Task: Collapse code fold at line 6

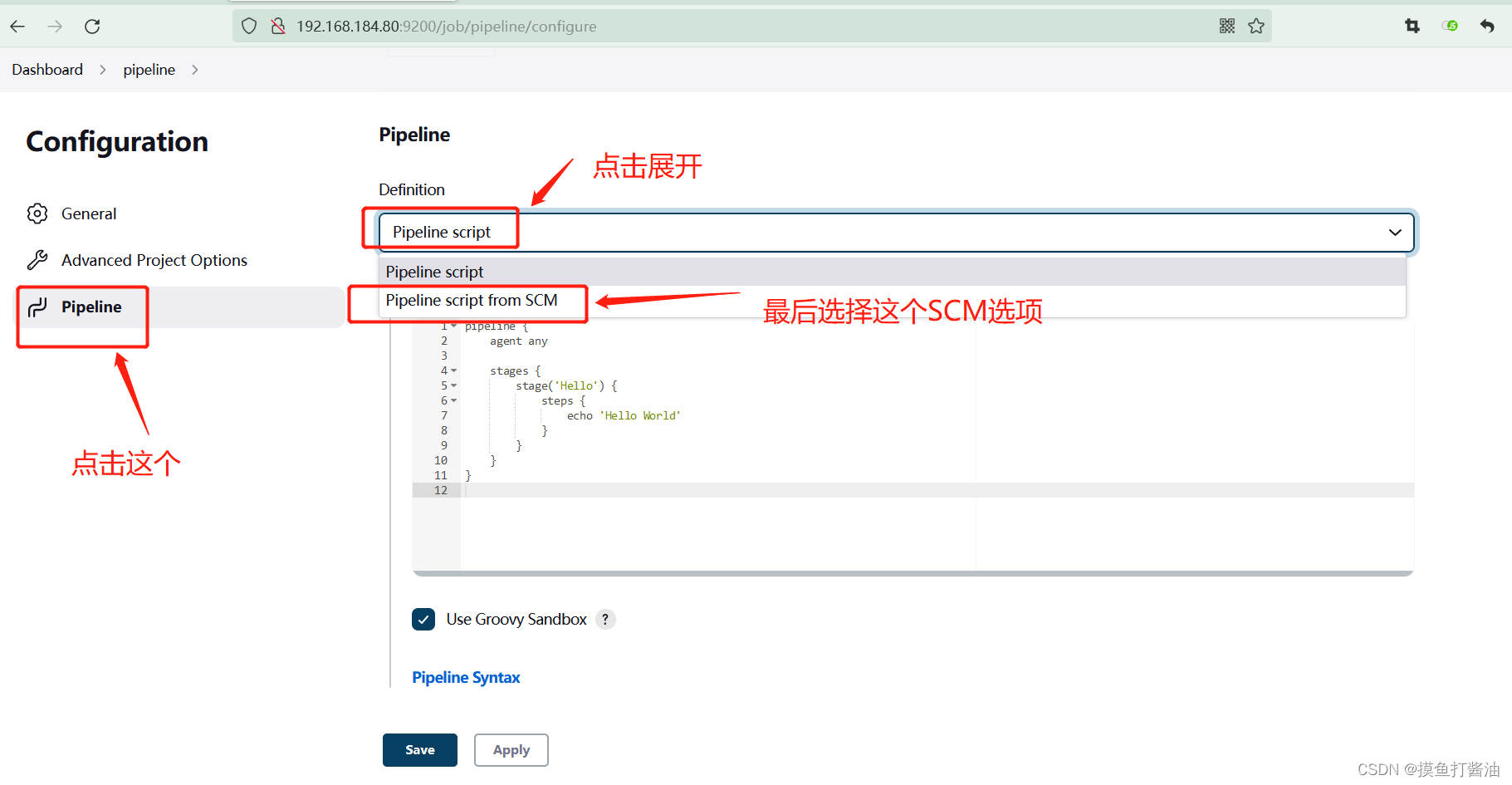Action: [453, 400]
